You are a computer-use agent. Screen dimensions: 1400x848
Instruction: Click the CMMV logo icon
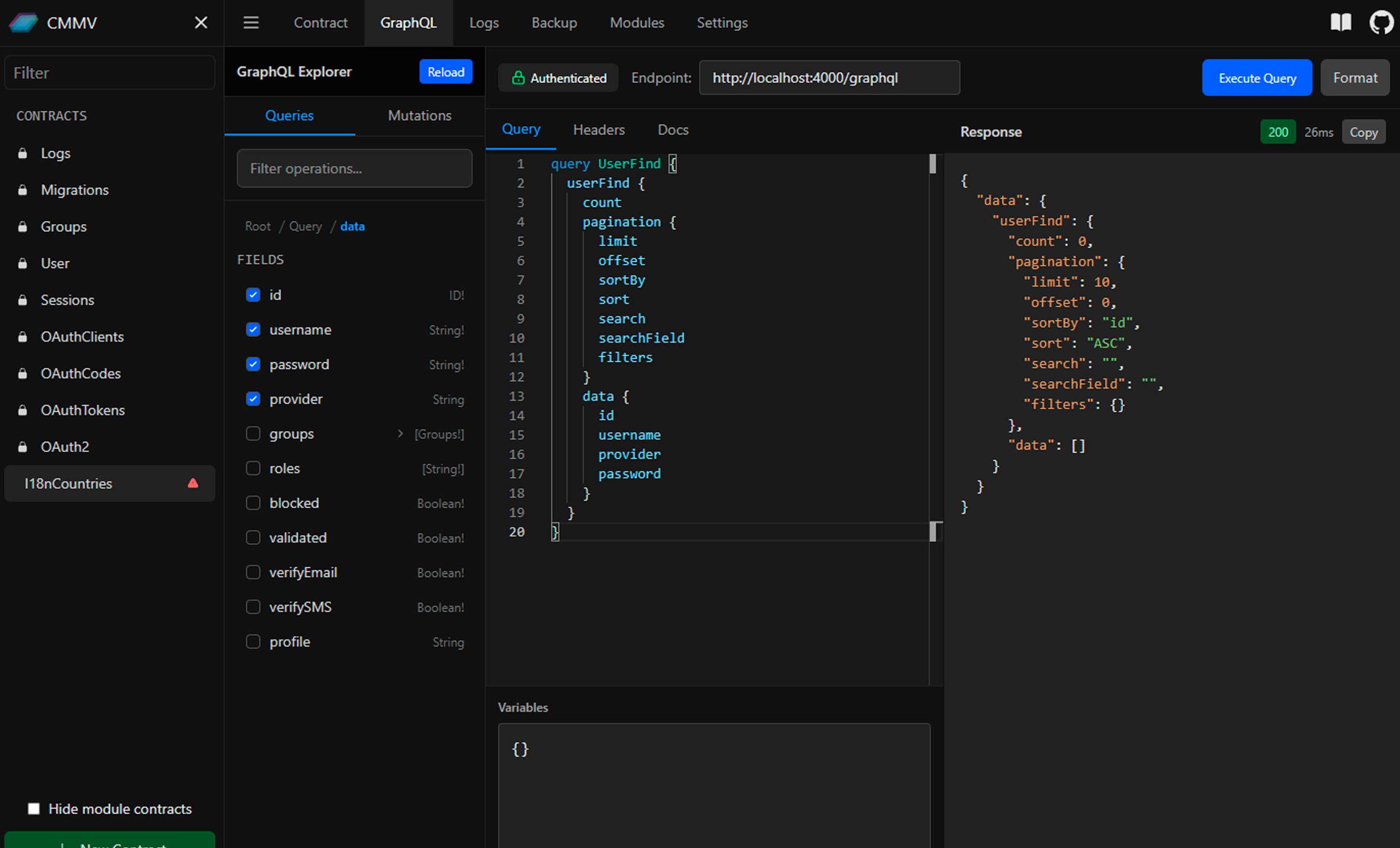tap(23, 23)
